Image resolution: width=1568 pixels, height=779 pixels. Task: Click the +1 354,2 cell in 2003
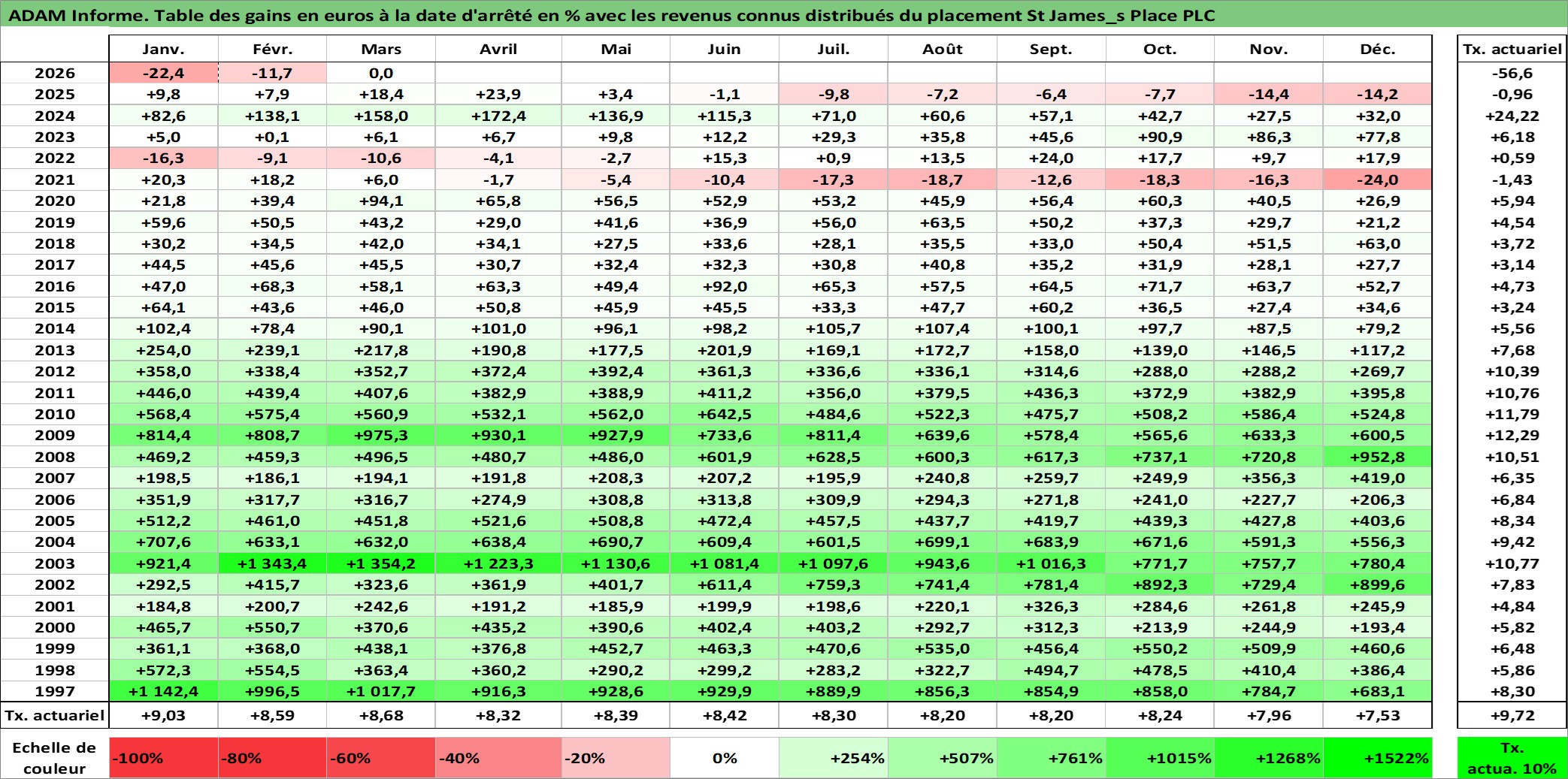[381, 563]
